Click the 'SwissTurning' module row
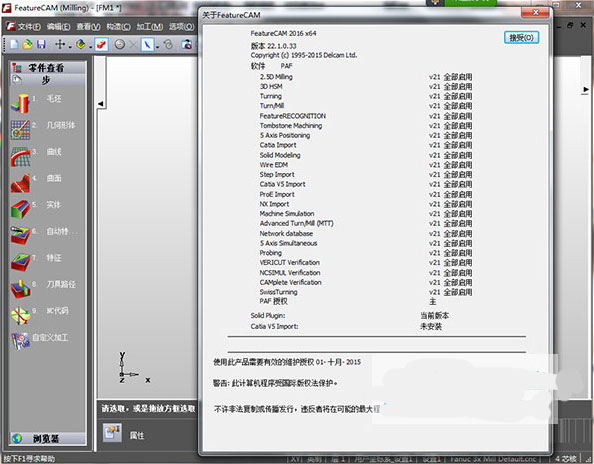The height and width of the screenshot is (464, 594). [366, 292]
